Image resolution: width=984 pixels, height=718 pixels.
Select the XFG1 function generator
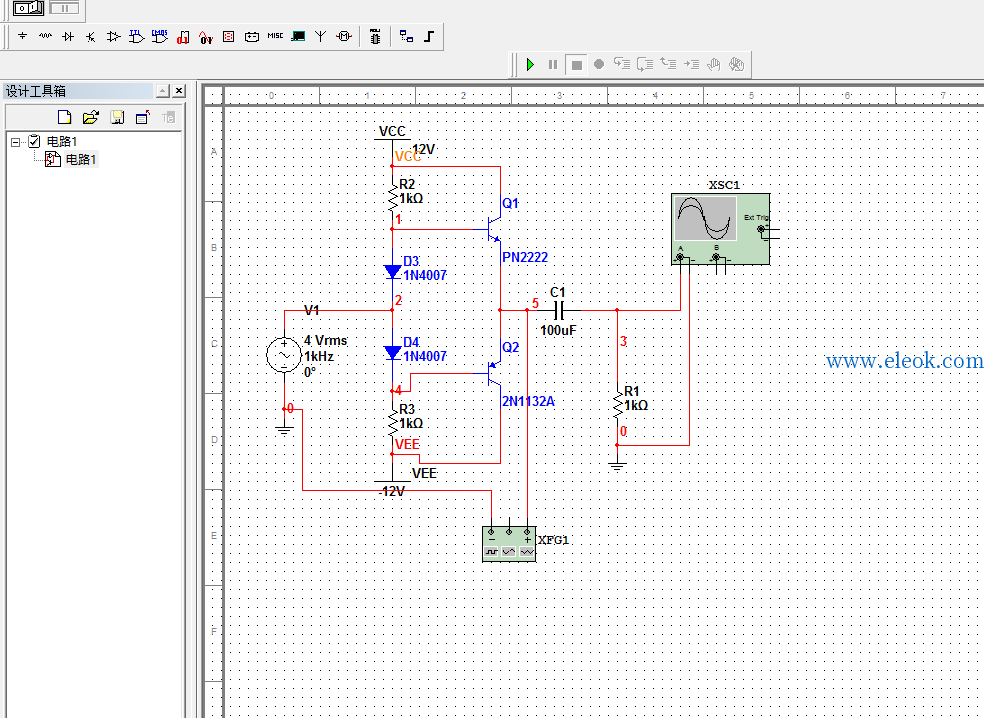[509, 544]
